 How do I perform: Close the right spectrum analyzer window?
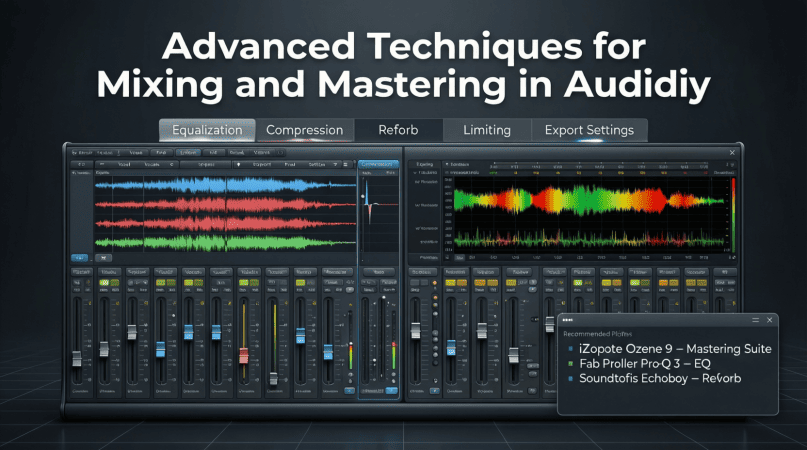(x=731, y=152)
